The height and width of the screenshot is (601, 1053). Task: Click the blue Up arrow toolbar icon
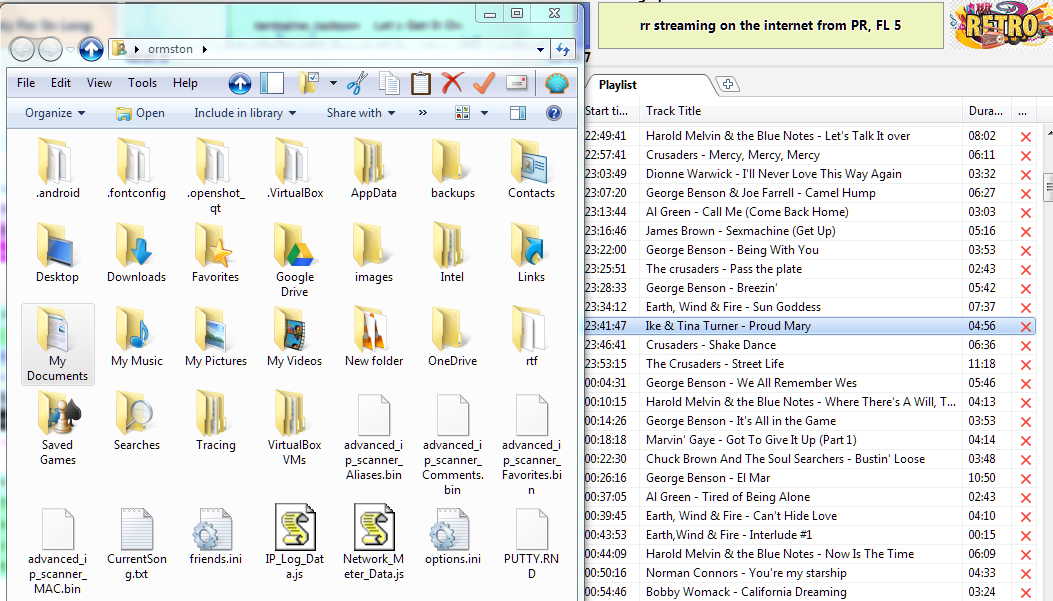[x=240, y=83]
